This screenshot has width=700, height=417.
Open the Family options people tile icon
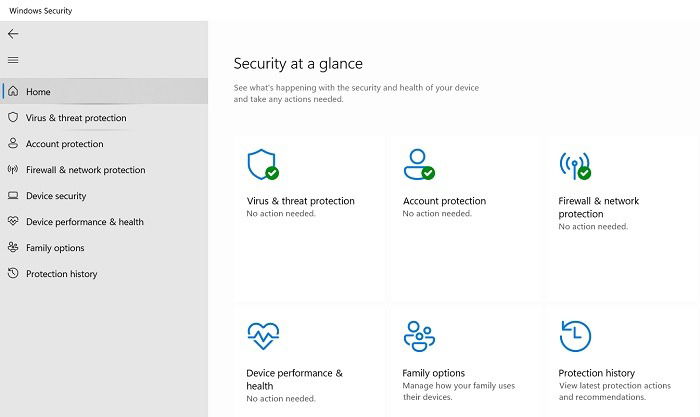coord(419,336)
